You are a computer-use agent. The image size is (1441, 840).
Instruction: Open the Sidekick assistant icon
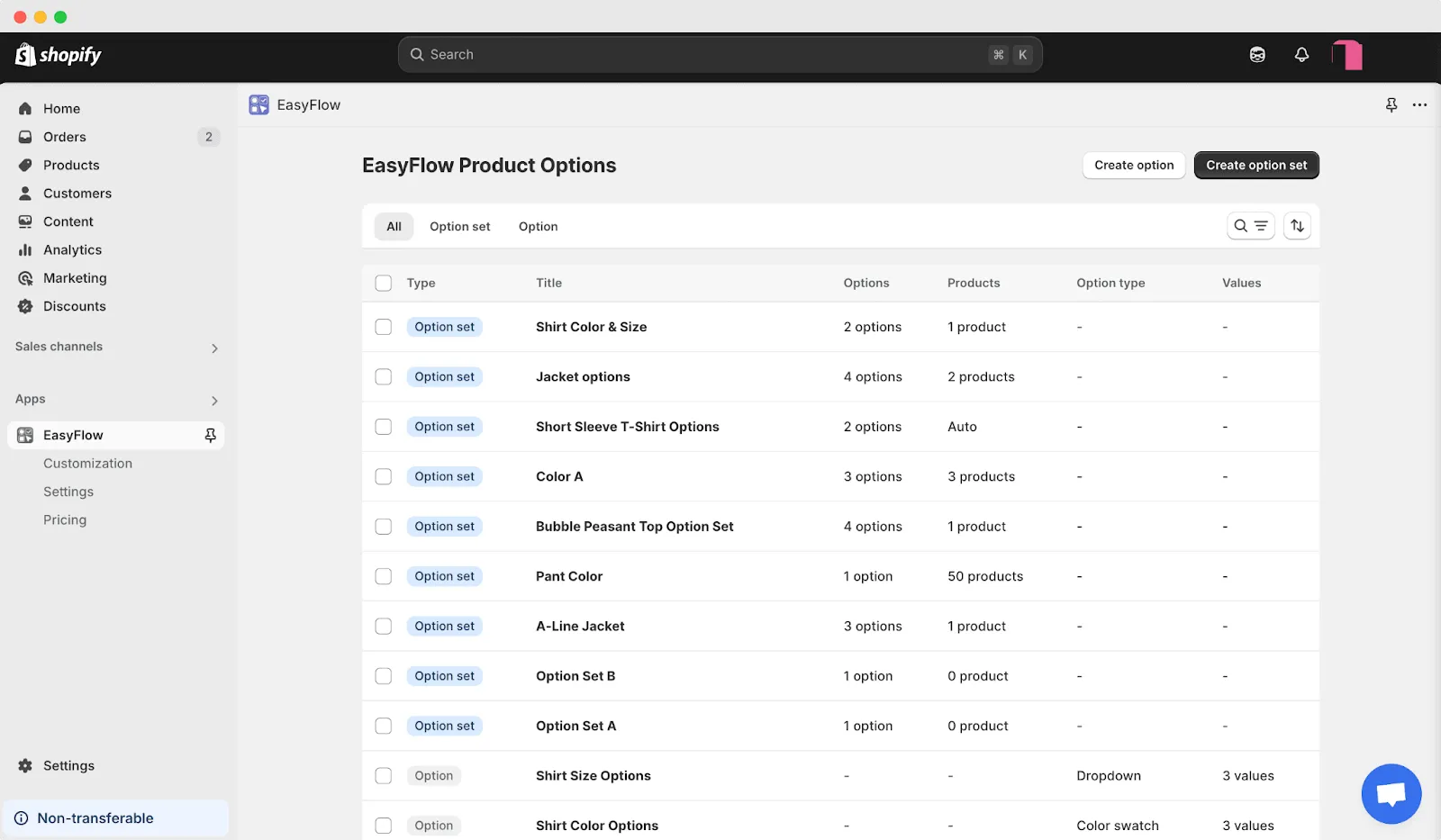pyautogui.click(x=1257, y=55)
